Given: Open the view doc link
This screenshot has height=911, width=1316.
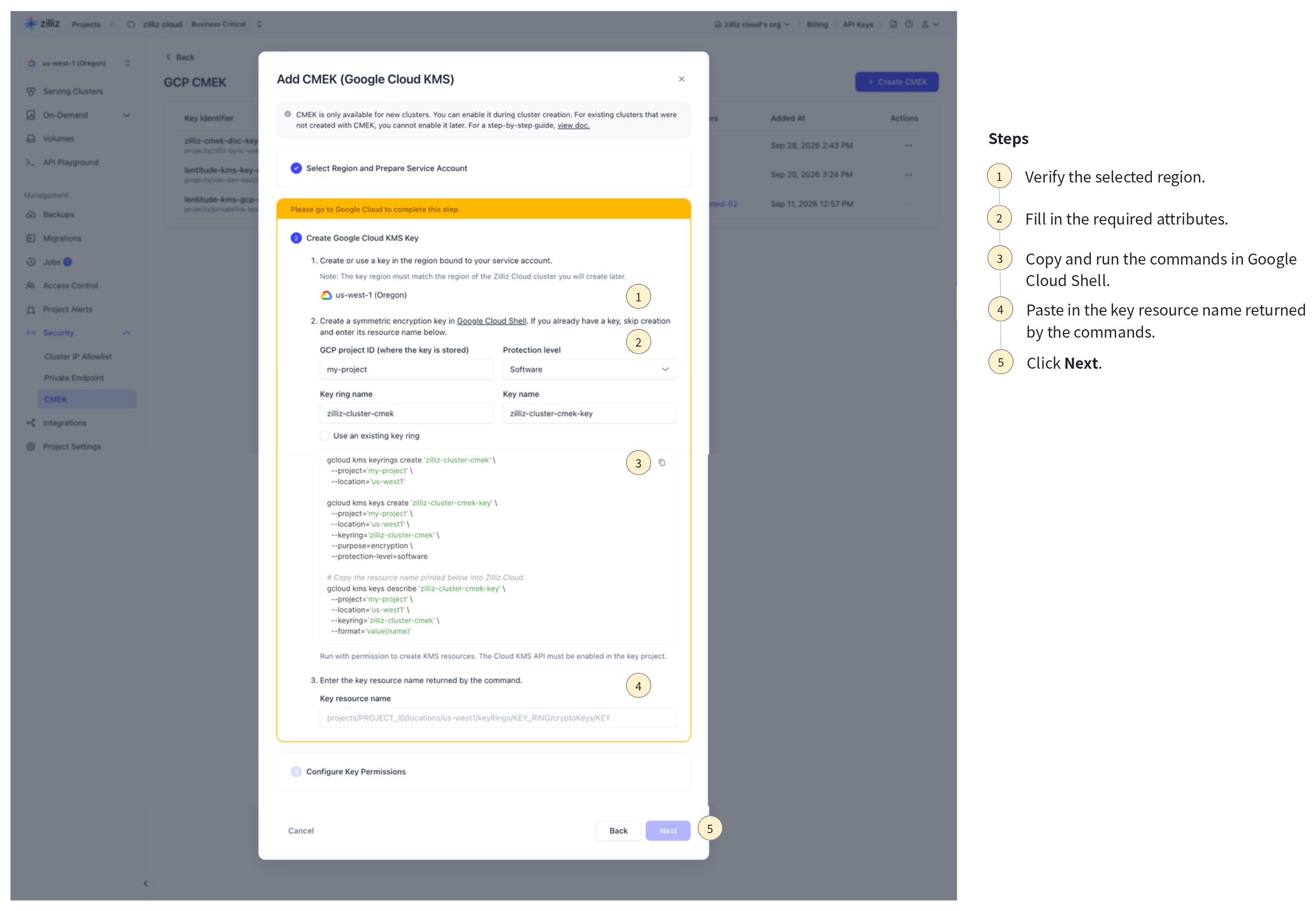Looking at the screenshot, I should click(x=573, y=126).
